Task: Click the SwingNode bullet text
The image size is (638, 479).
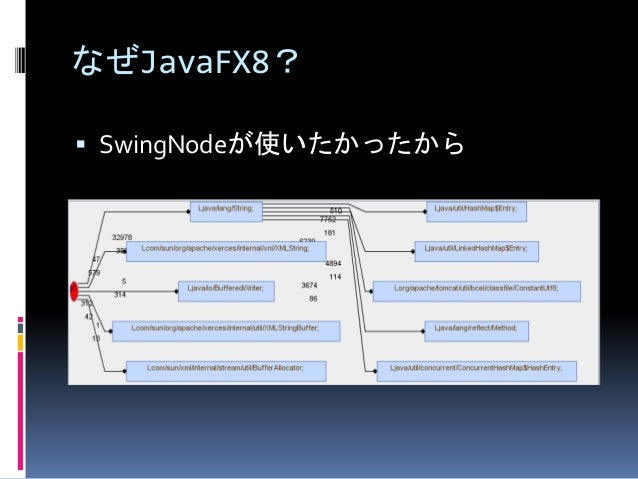Action: 282,144
